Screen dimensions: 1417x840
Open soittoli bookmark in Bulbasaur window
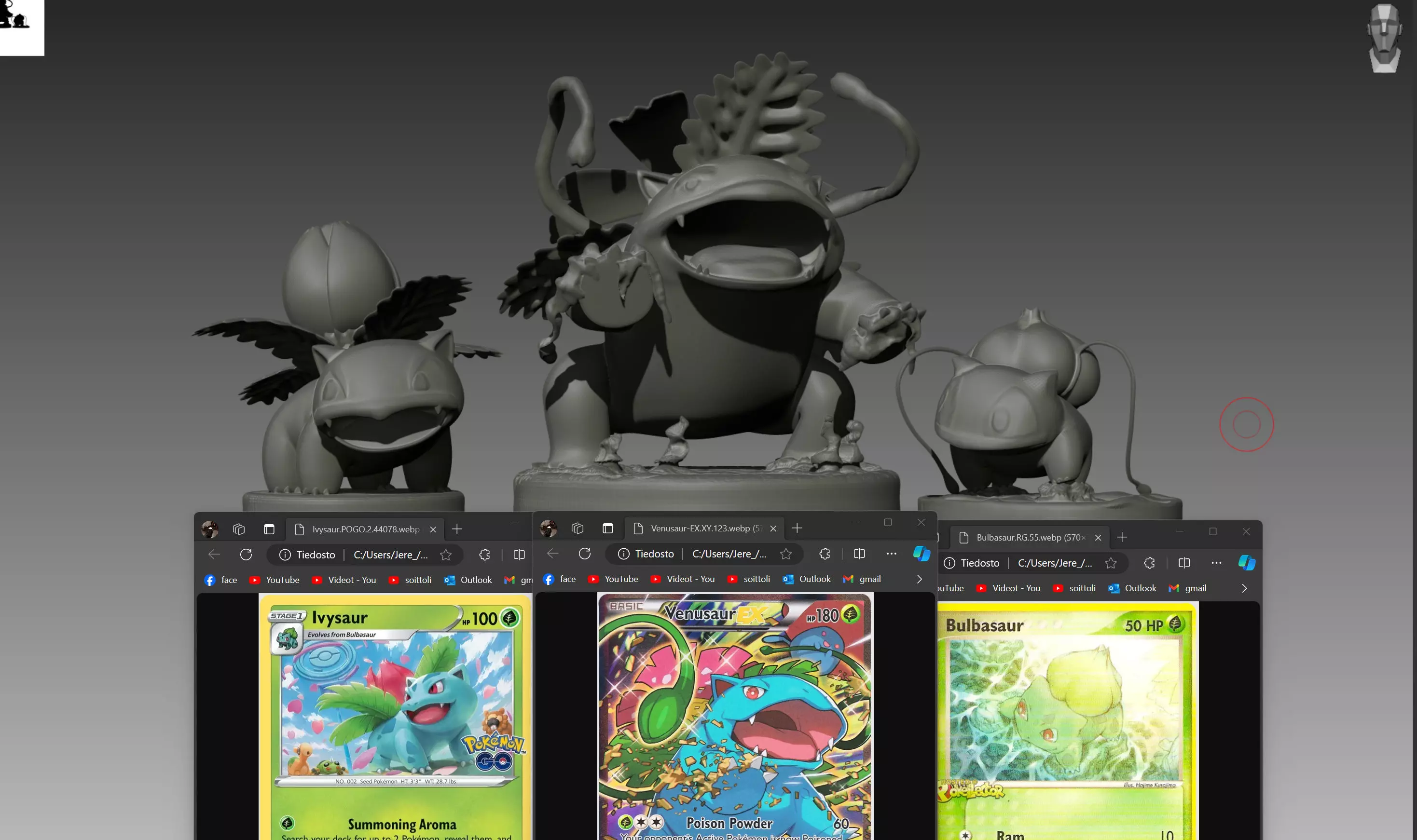click(1074, 588)
